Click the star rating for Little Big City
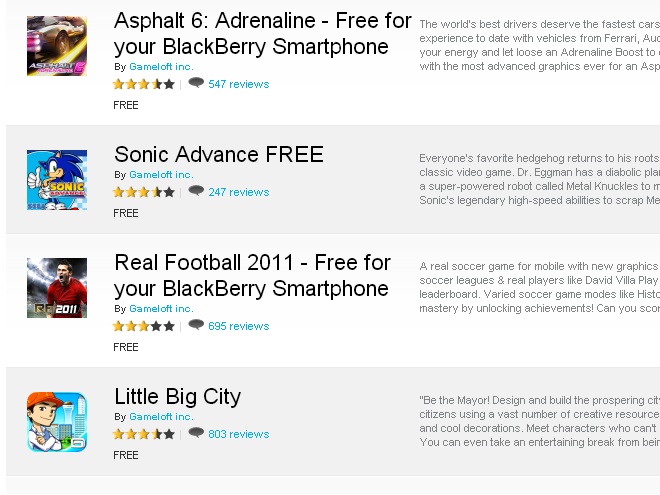 [144, 434]
